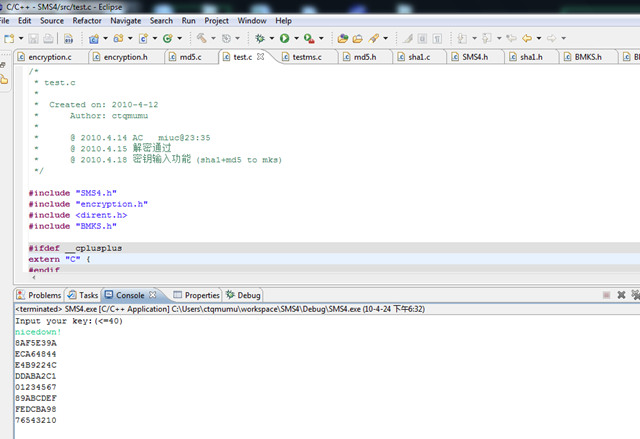Viewport: 640px width, 439px height.
Task: Click the Open Task folder icon
Action: (358, 38)
